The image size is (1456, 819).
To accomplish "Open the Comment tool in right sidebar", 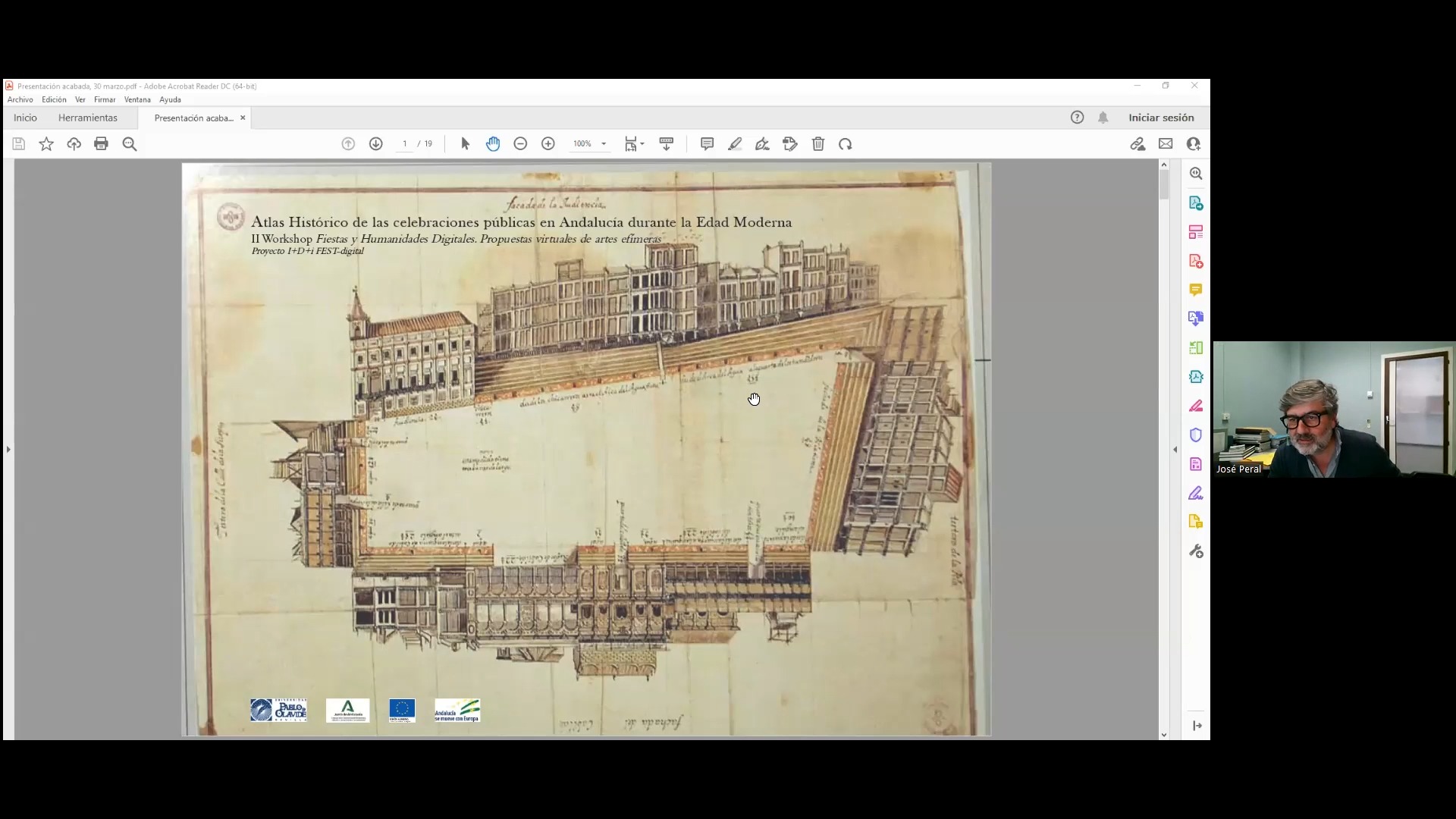I will 1196,290.
